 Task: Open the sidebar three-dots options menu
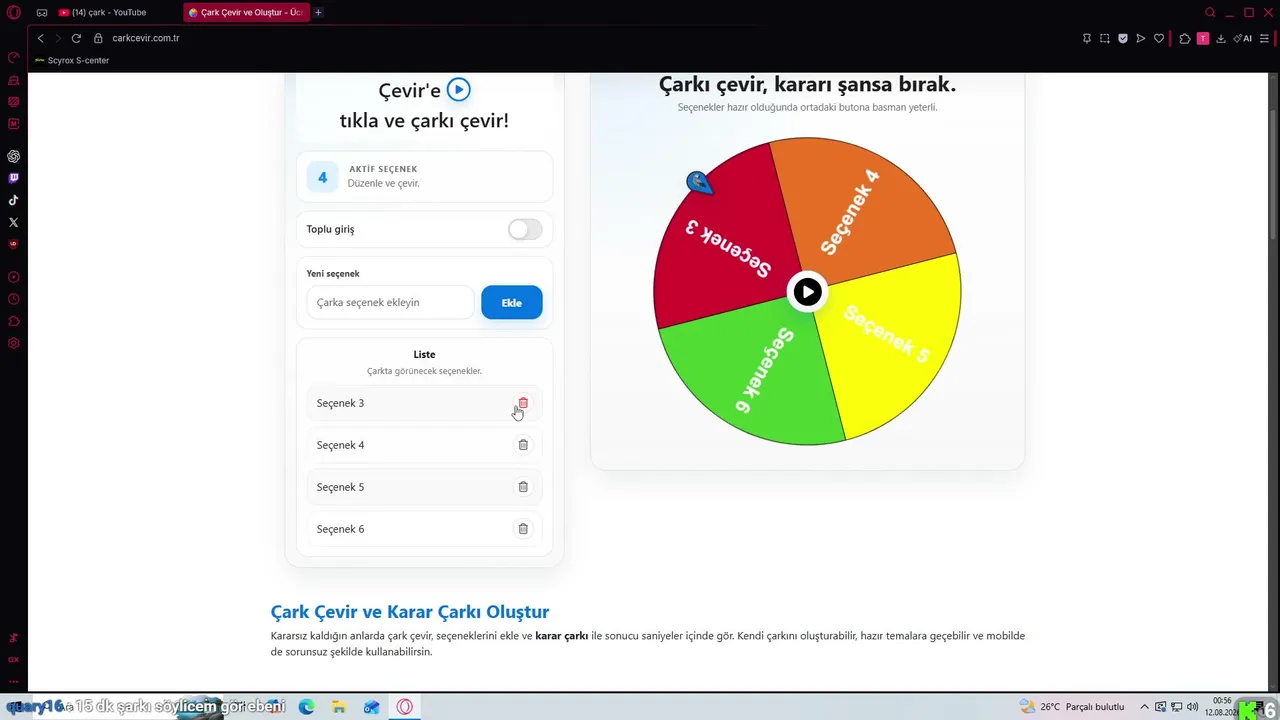point(13,681)
